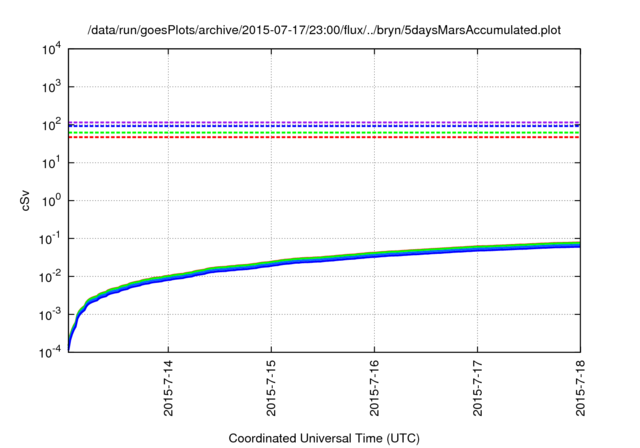The width and height of the screenshot is (640, 448).
Task: Click the green dashed threshold line
Action: 324,133
